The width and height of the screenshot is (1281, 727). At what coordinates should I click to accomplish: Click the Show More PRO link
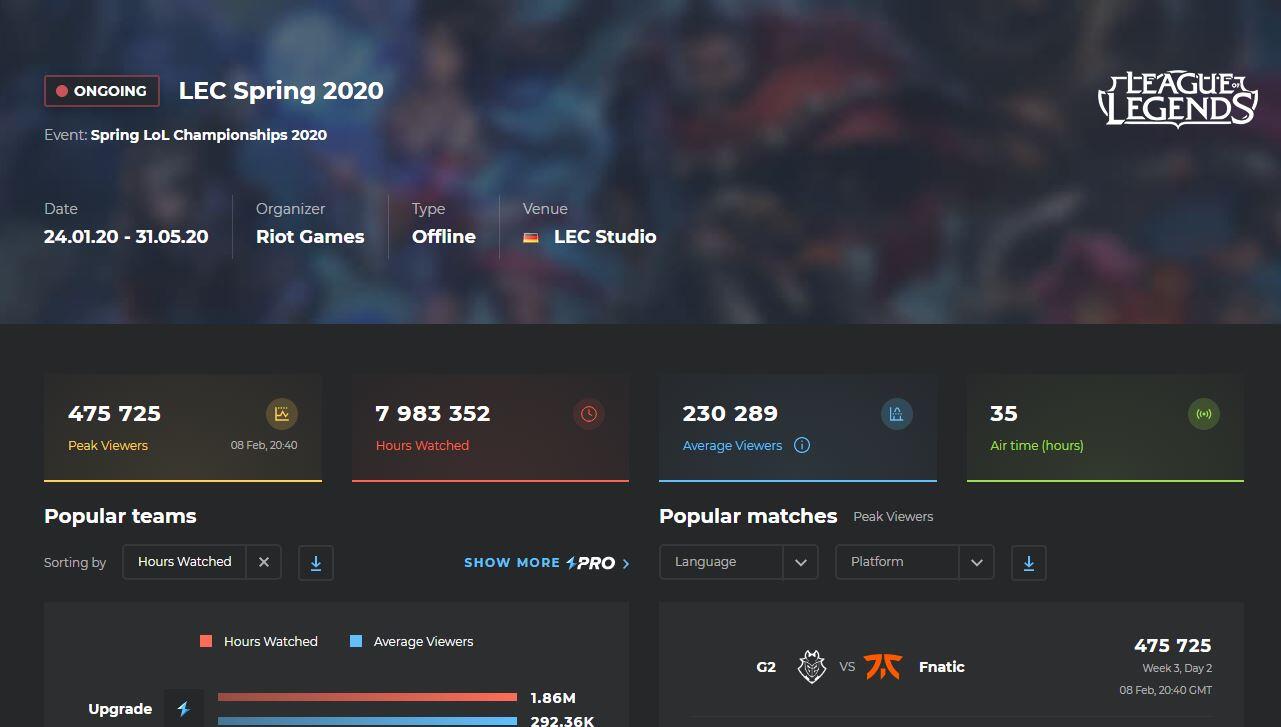click(546, 563)
